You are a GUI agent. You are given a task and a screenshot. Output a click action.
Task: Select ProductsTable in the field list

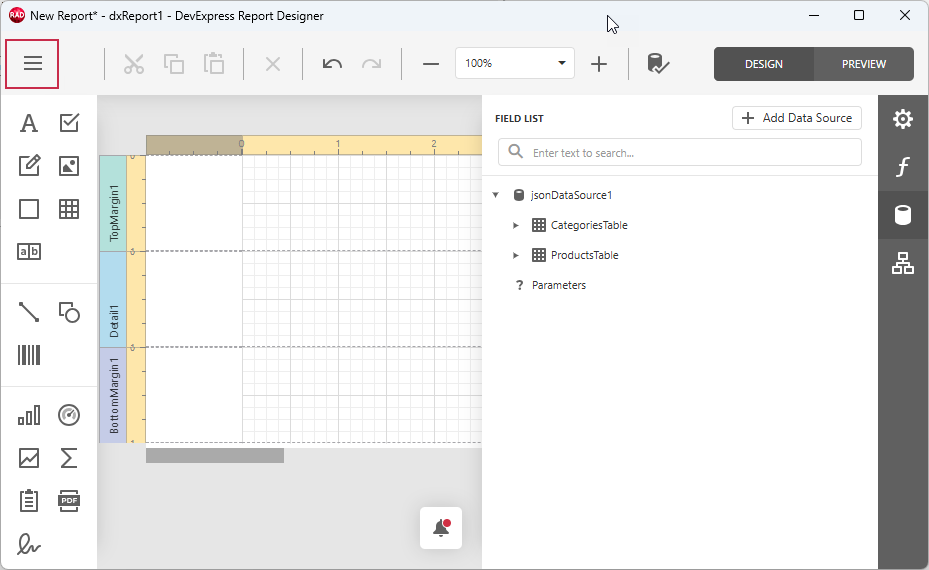coord(584,255)
